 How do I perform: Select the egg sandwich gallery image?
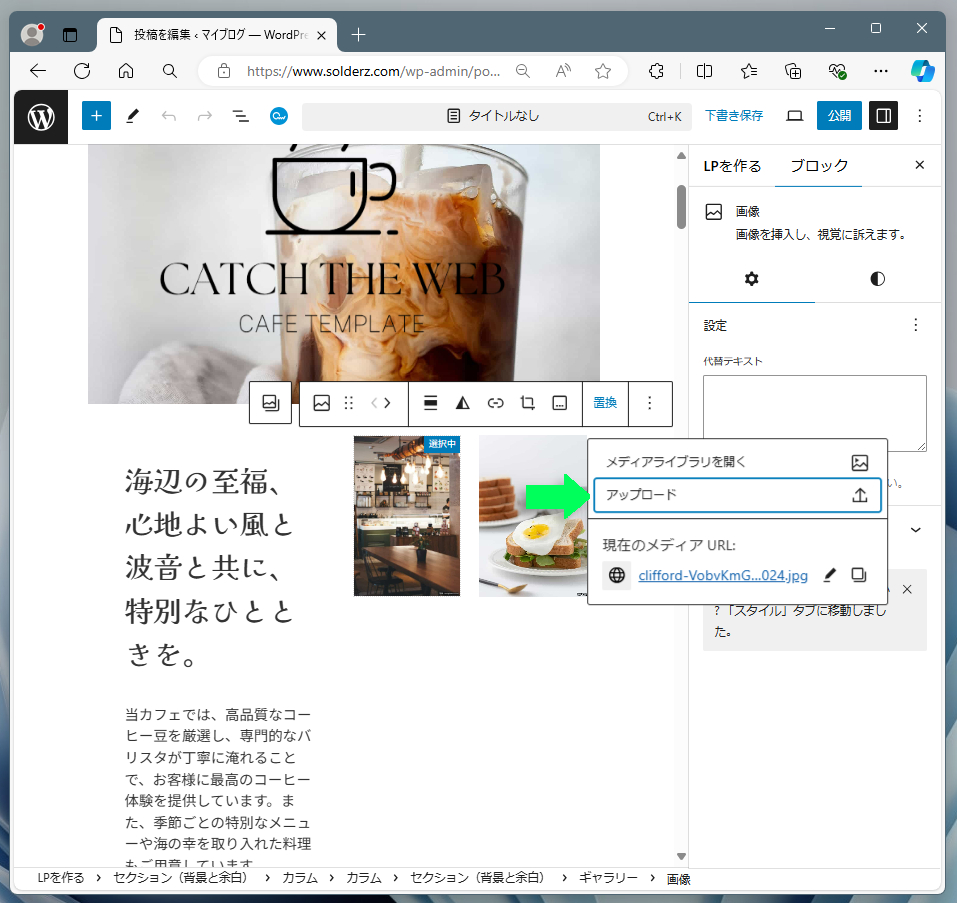click(532, 516)
